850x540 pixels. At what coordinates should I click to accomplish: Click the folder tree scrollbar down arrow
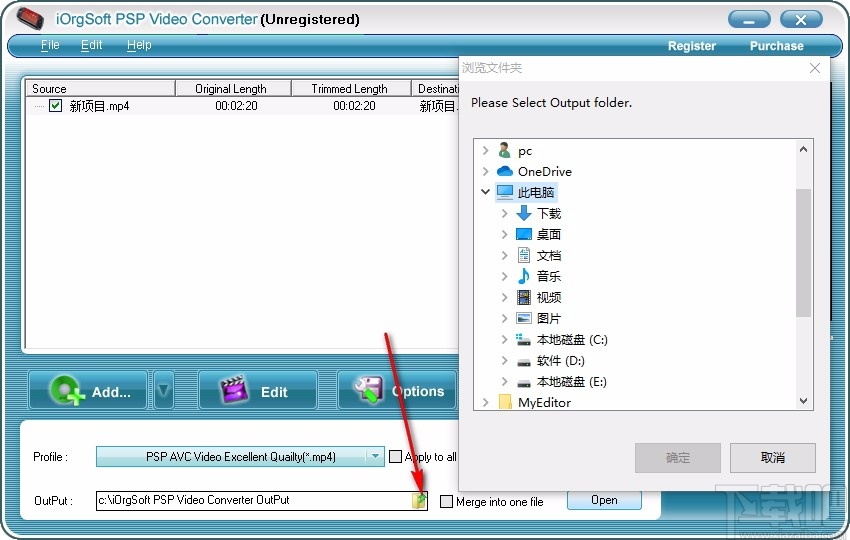pyautogui.click(x=803, y=401)
